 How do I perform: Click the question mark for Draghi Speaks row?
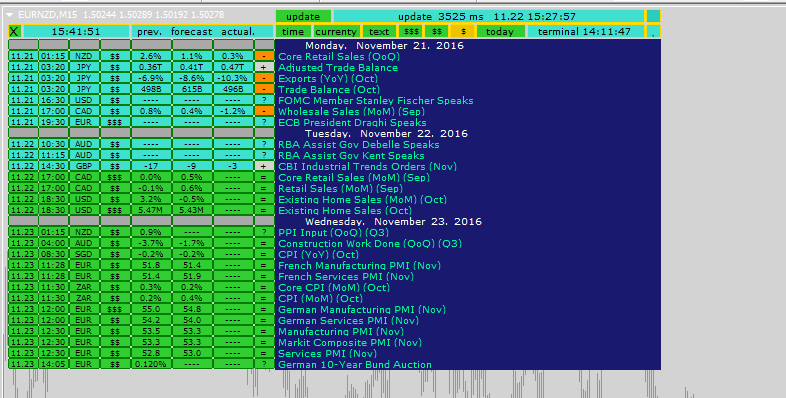264,122
